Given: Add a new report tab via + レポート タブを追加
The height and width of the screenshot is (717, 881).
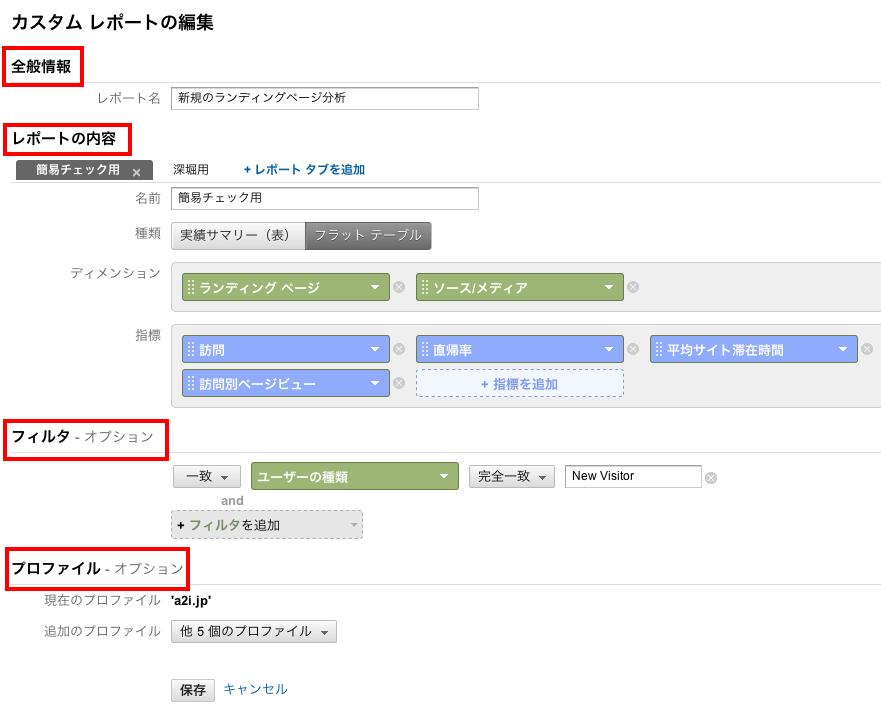Looking at the screenshot, I should click(304, 170).
